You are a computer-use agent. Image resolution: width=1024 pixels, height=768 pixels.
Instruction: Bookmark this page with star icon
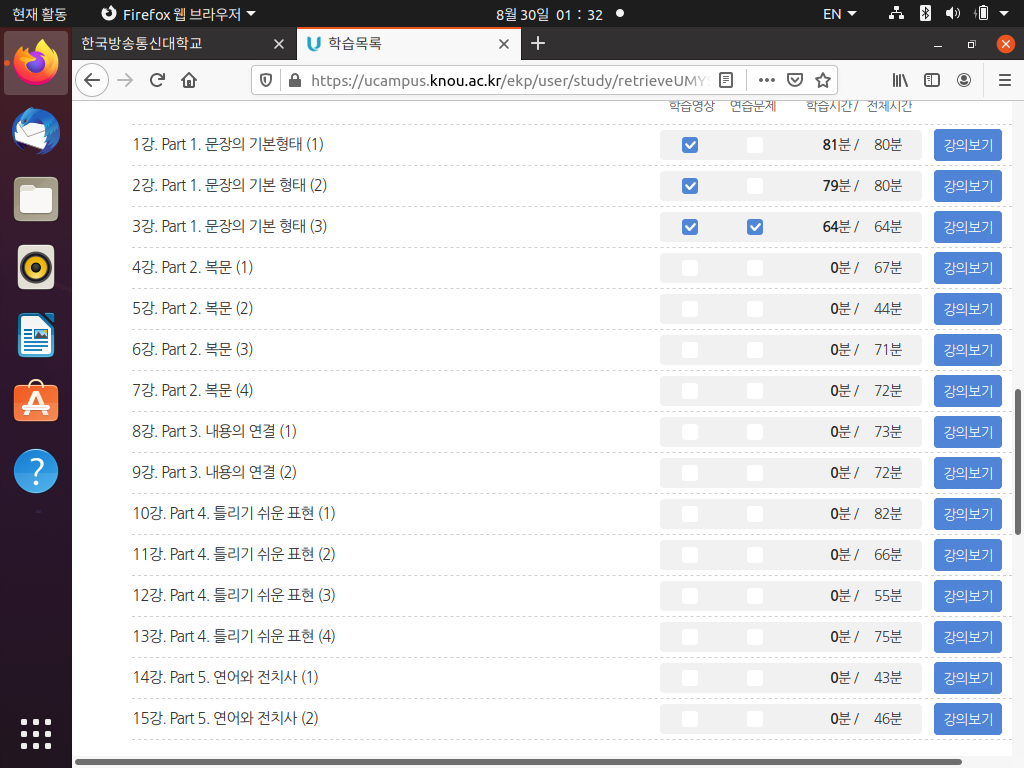822,81
